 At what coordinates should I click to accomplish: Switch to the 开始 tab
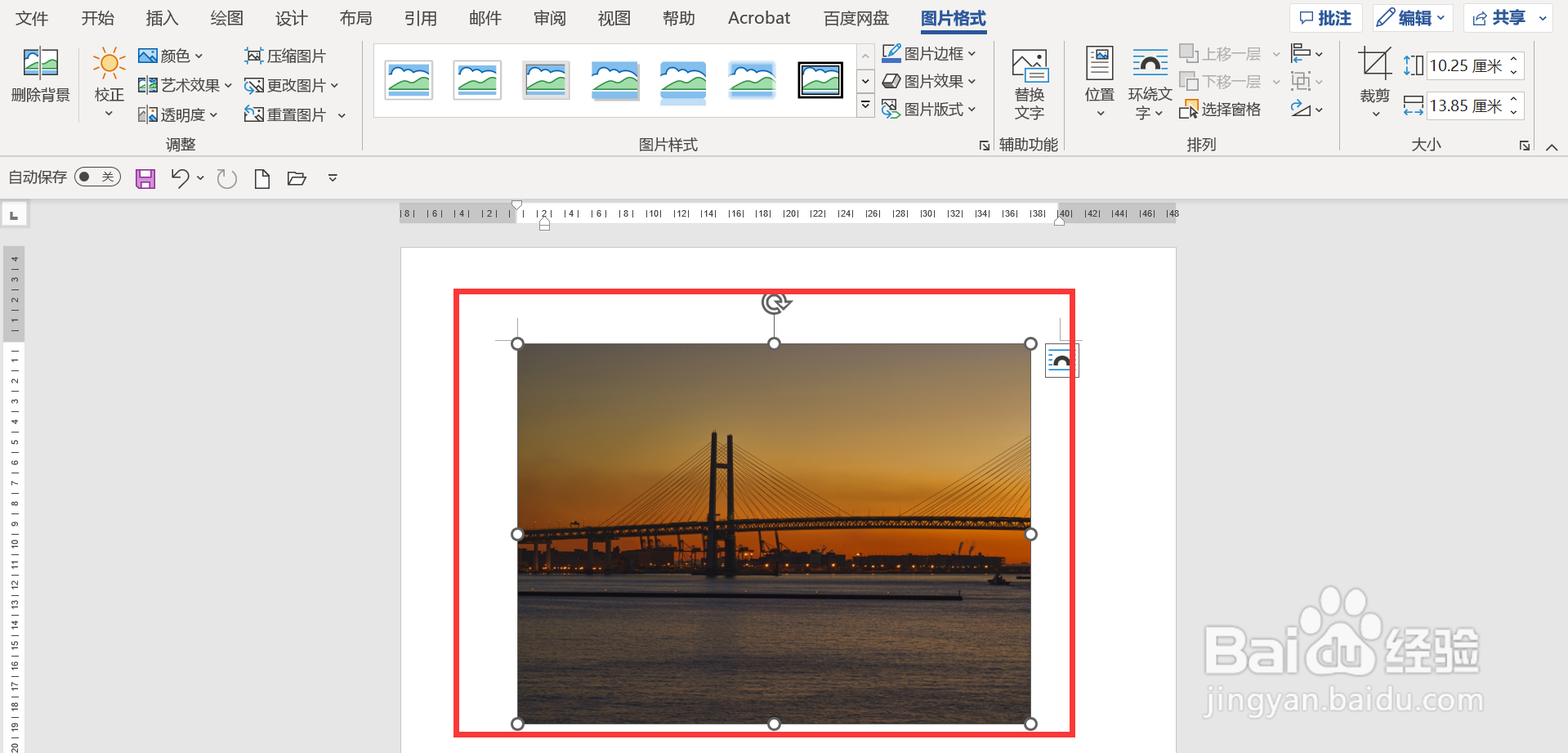97,18
